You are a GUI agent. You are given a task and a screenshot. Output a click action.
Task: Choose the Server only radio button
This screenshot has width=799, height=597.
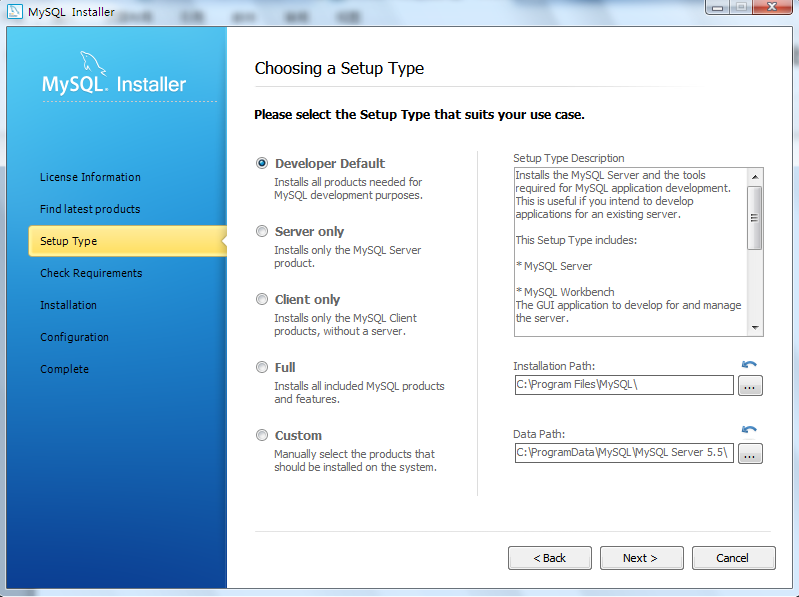pyautogui.click(x=262, y=231)
